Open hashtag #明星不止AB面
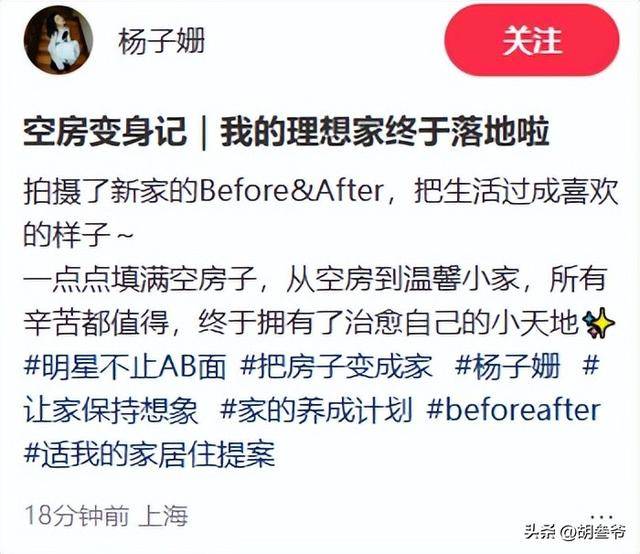This screenshot has height=554, width=640. pyautogui.click(x=125, y=366)
